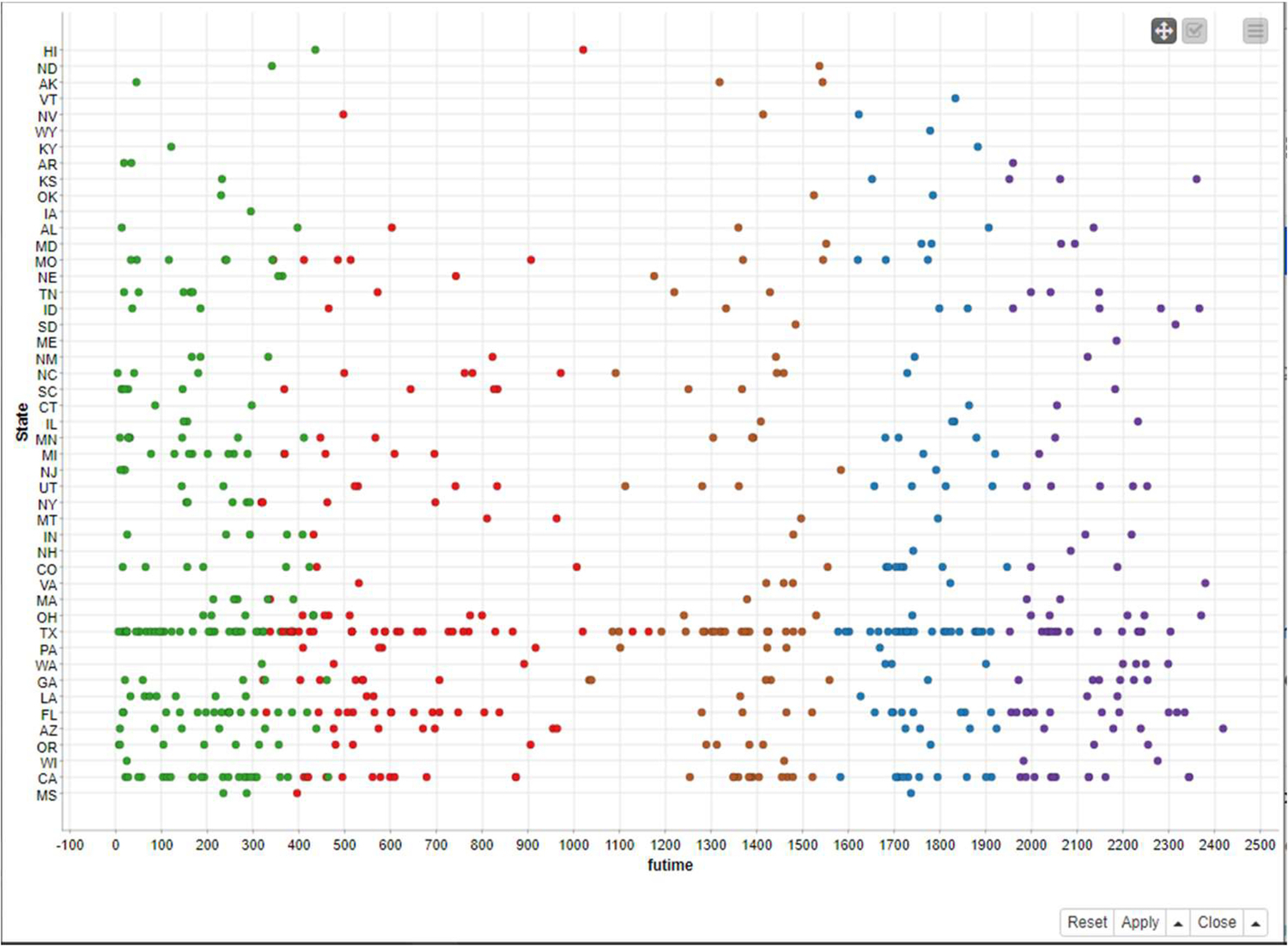Click the '1000' x-axis tick label

574,846
